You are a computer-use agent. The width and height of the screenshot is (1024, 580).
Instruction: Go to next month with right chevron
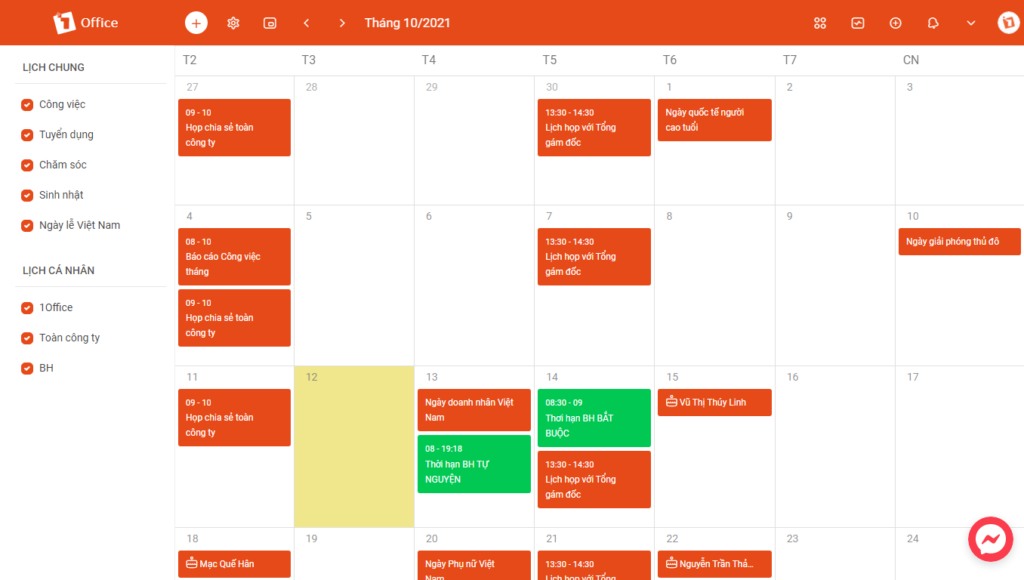[x=342, y=23]
